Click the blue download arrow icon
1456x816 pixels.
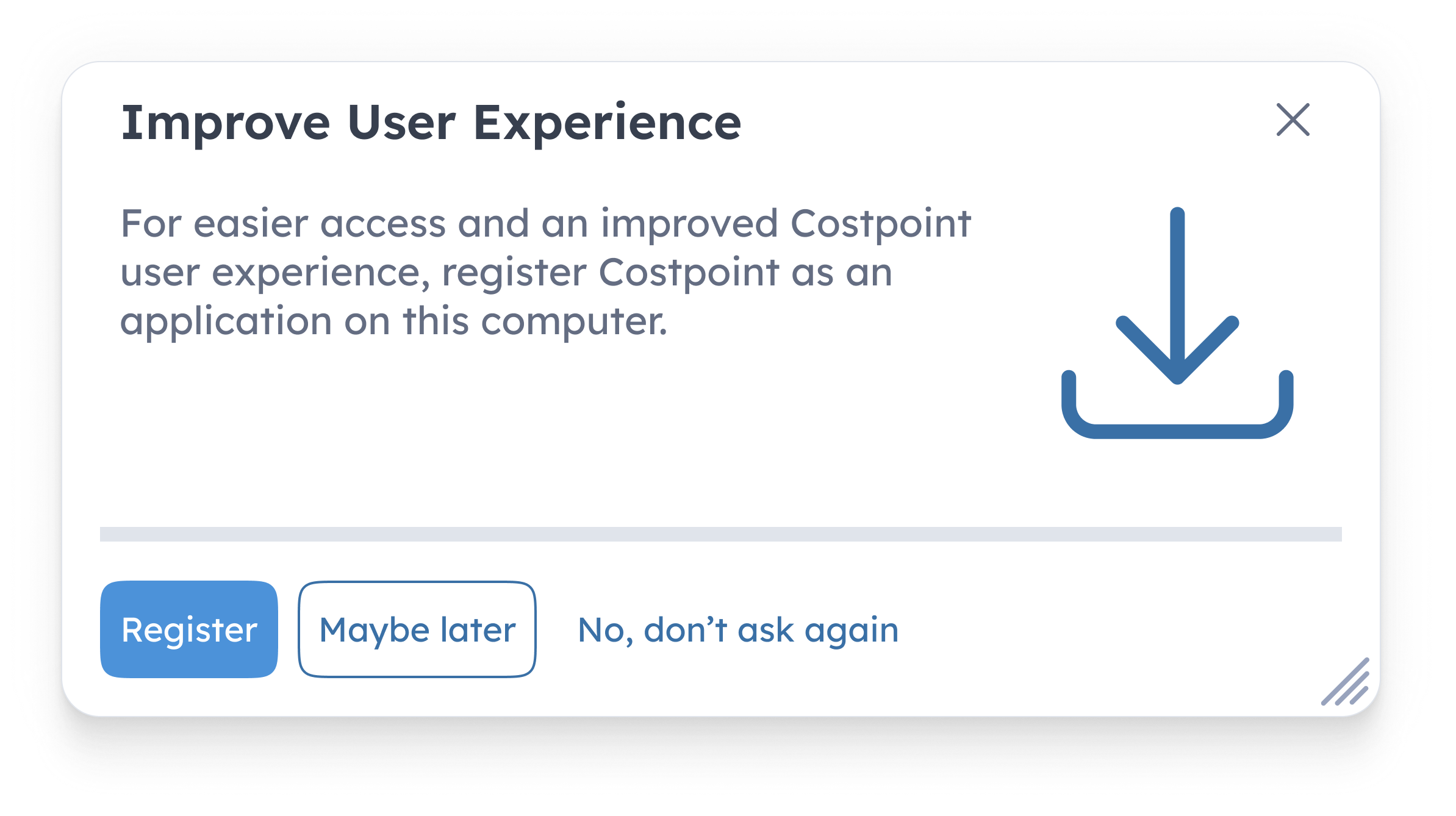(x=1177, y=322)
